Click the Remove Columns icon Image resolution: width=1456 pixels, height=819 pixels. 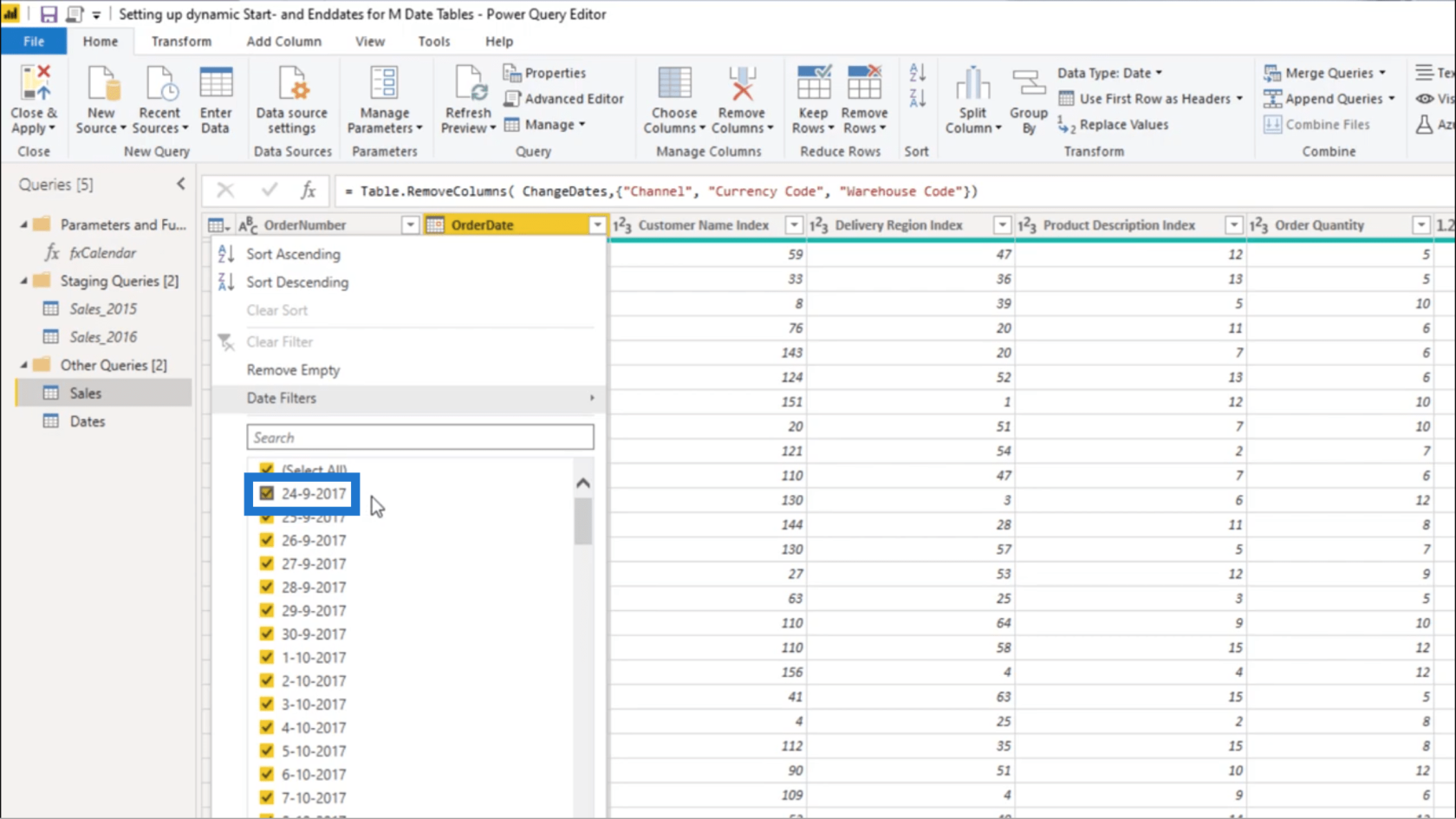[742, 83]
